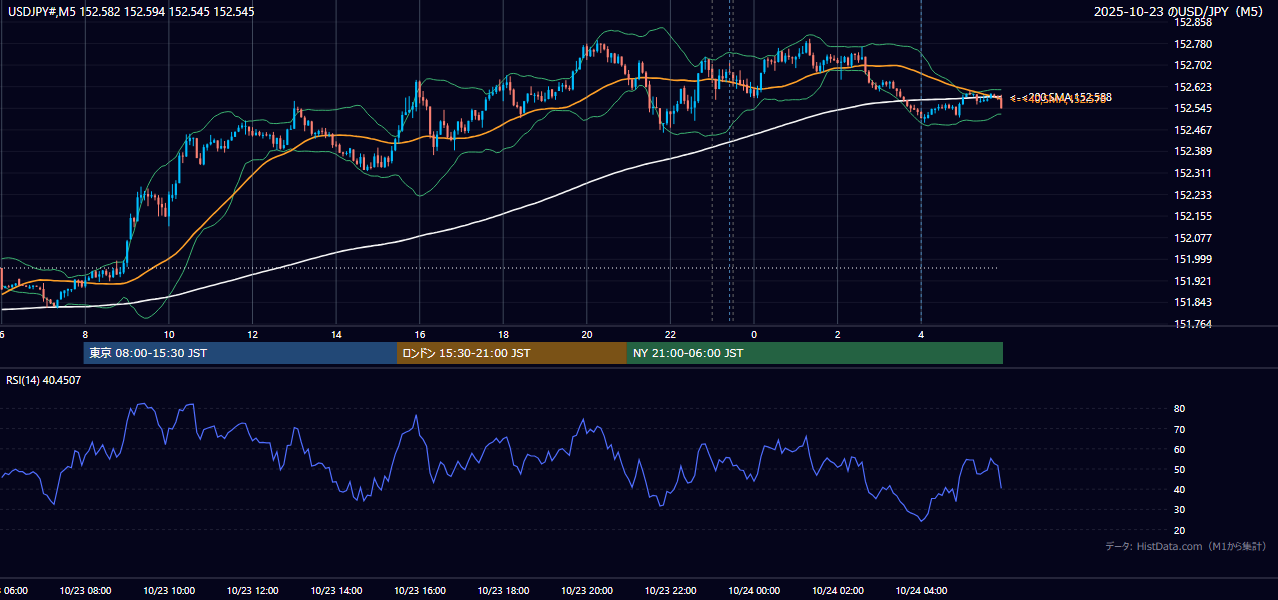
Task: Click price axis label 151.999
Action: (x=1193, y=260)
